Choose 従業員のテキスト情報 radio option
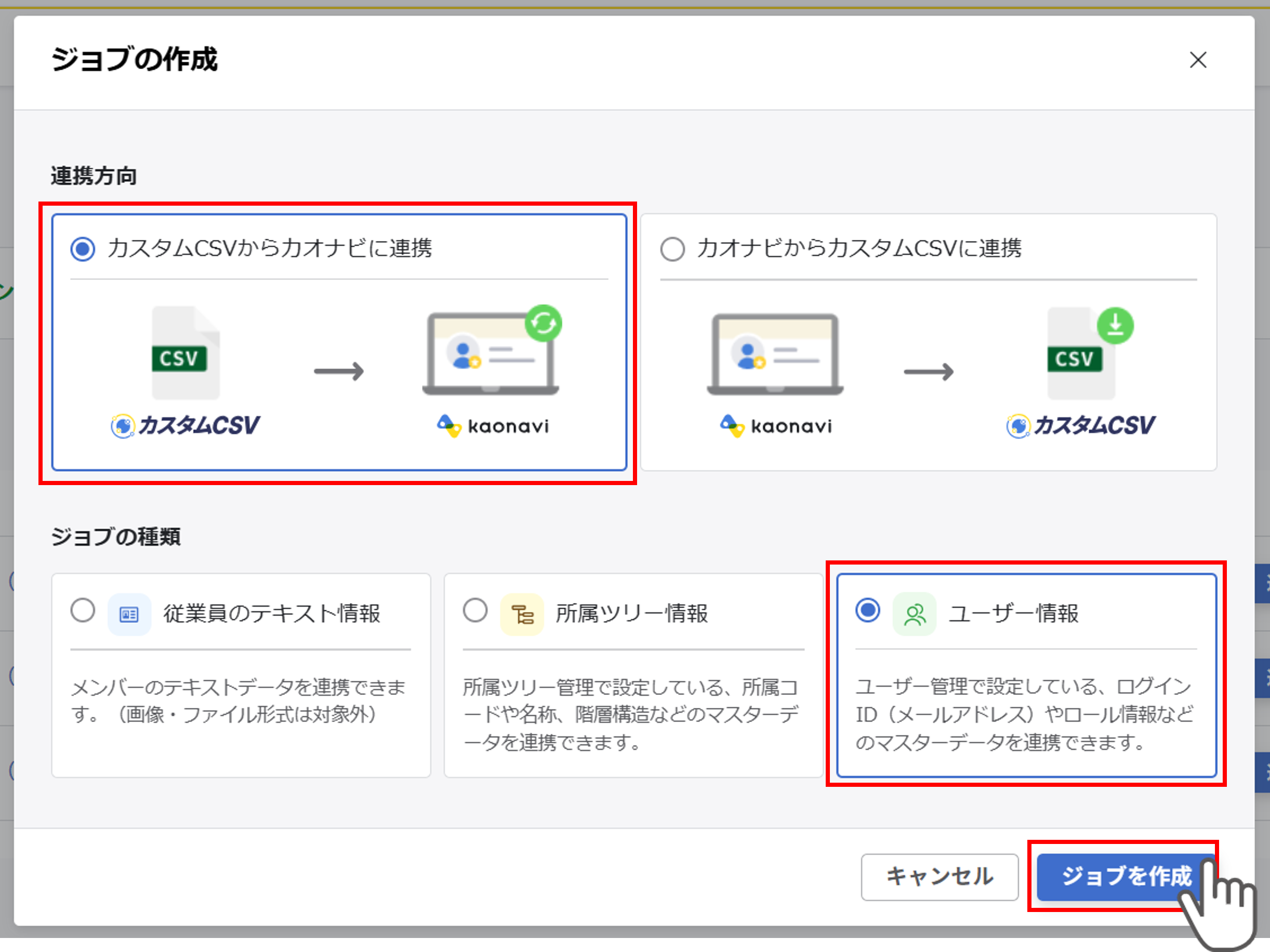Screen dimensions: 1270x952 pos(83,610)
